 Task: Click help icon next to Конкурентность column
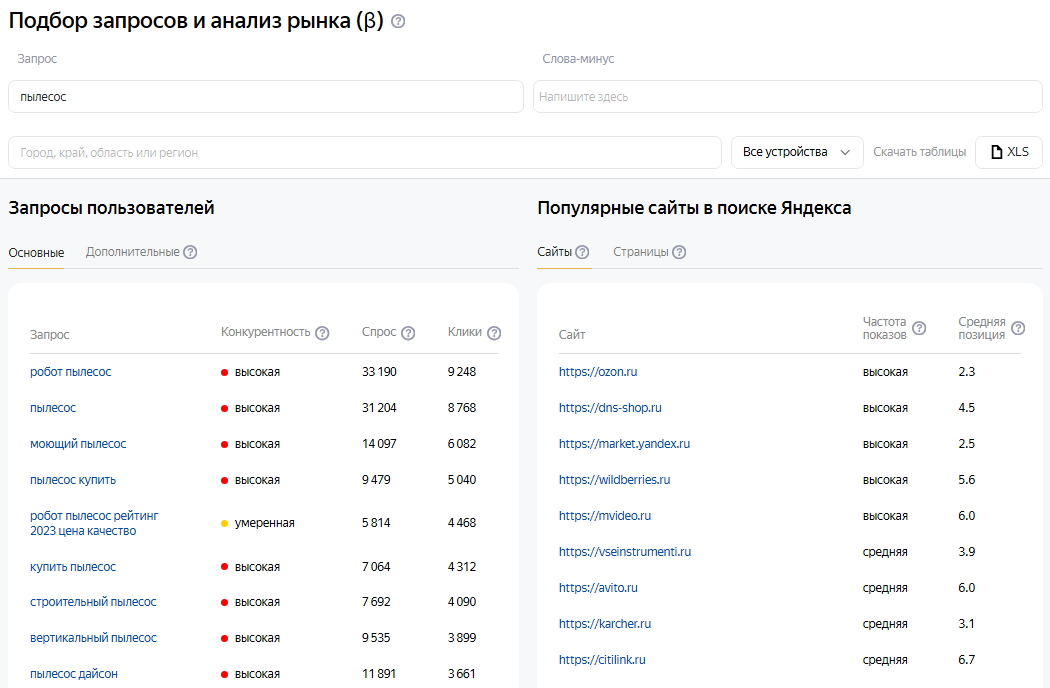(x=322, y=333)
